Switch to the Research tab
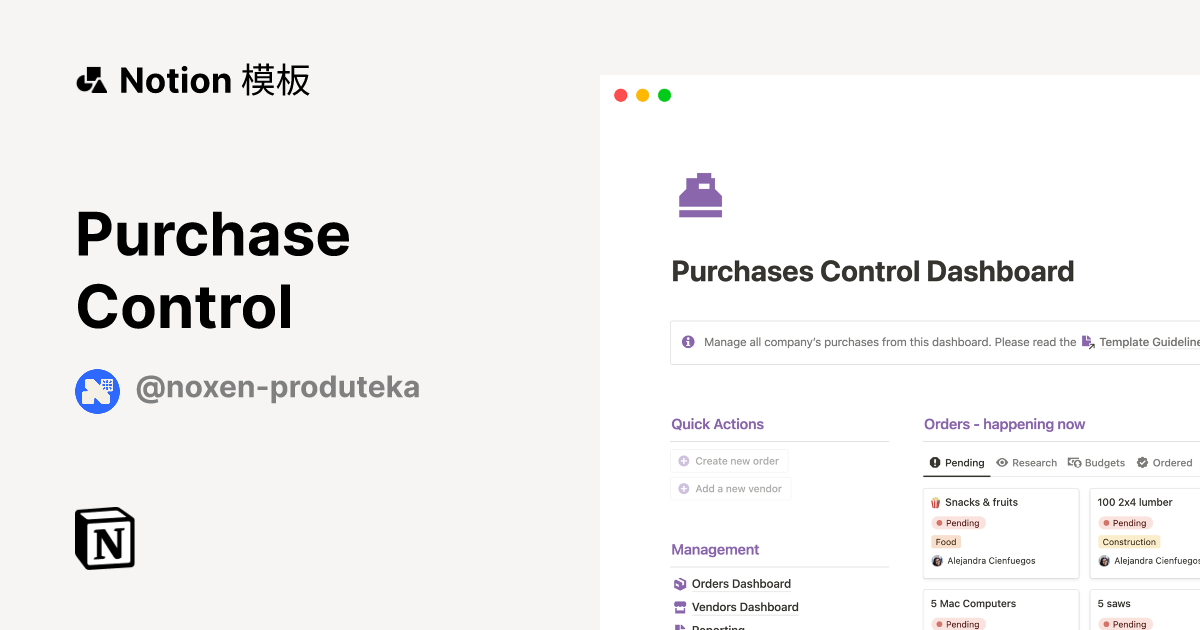Viewport: 1200px width, 630px height. click(1026, 462)
